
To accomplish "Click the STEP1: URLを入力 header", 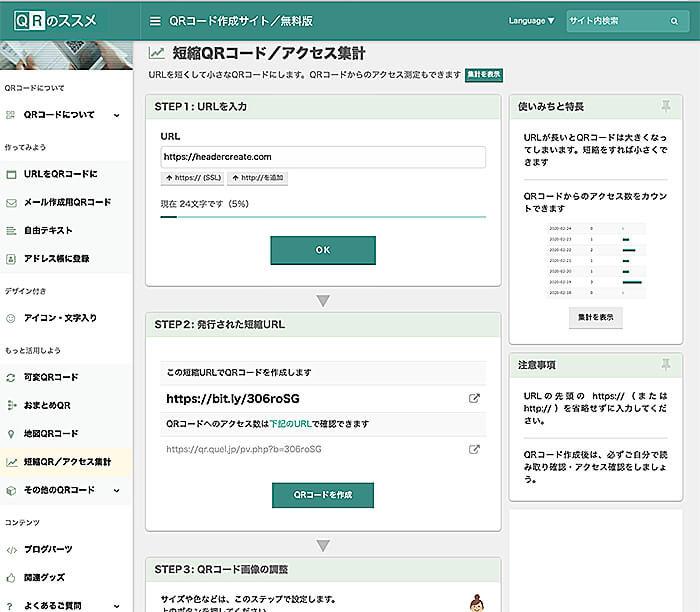I will coord(323,107).
